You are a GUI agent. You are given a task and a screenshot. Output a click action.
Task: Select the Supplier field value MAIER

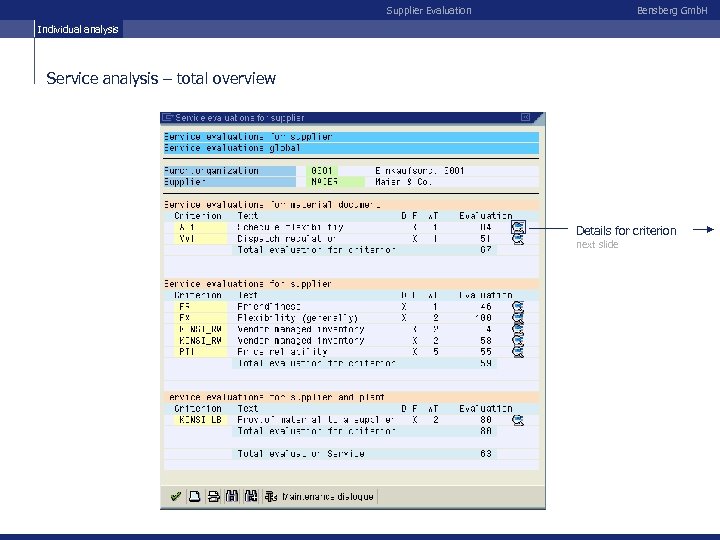(335, 182)
